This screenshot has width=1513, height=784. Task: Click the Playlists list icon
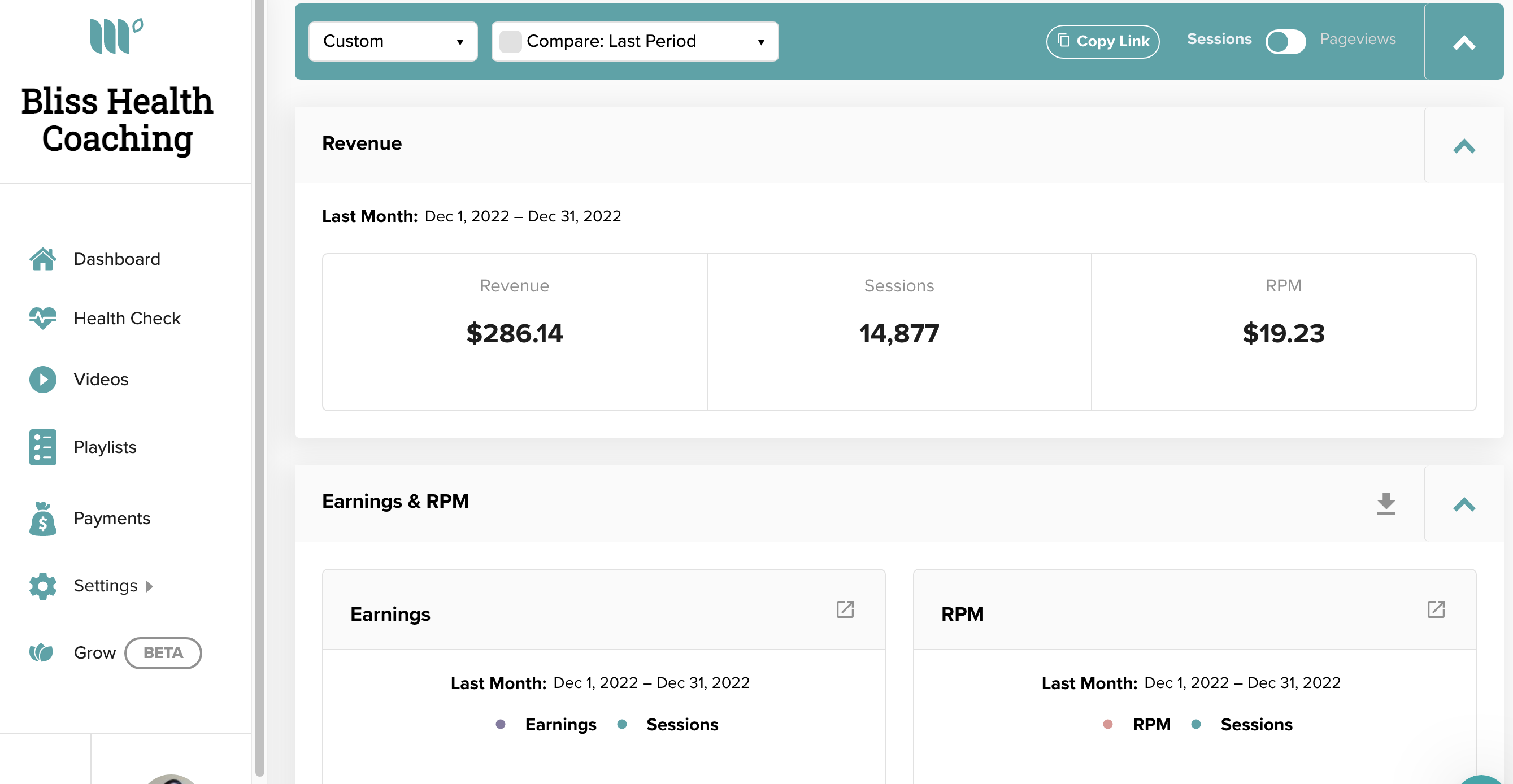tap(43, 447)
